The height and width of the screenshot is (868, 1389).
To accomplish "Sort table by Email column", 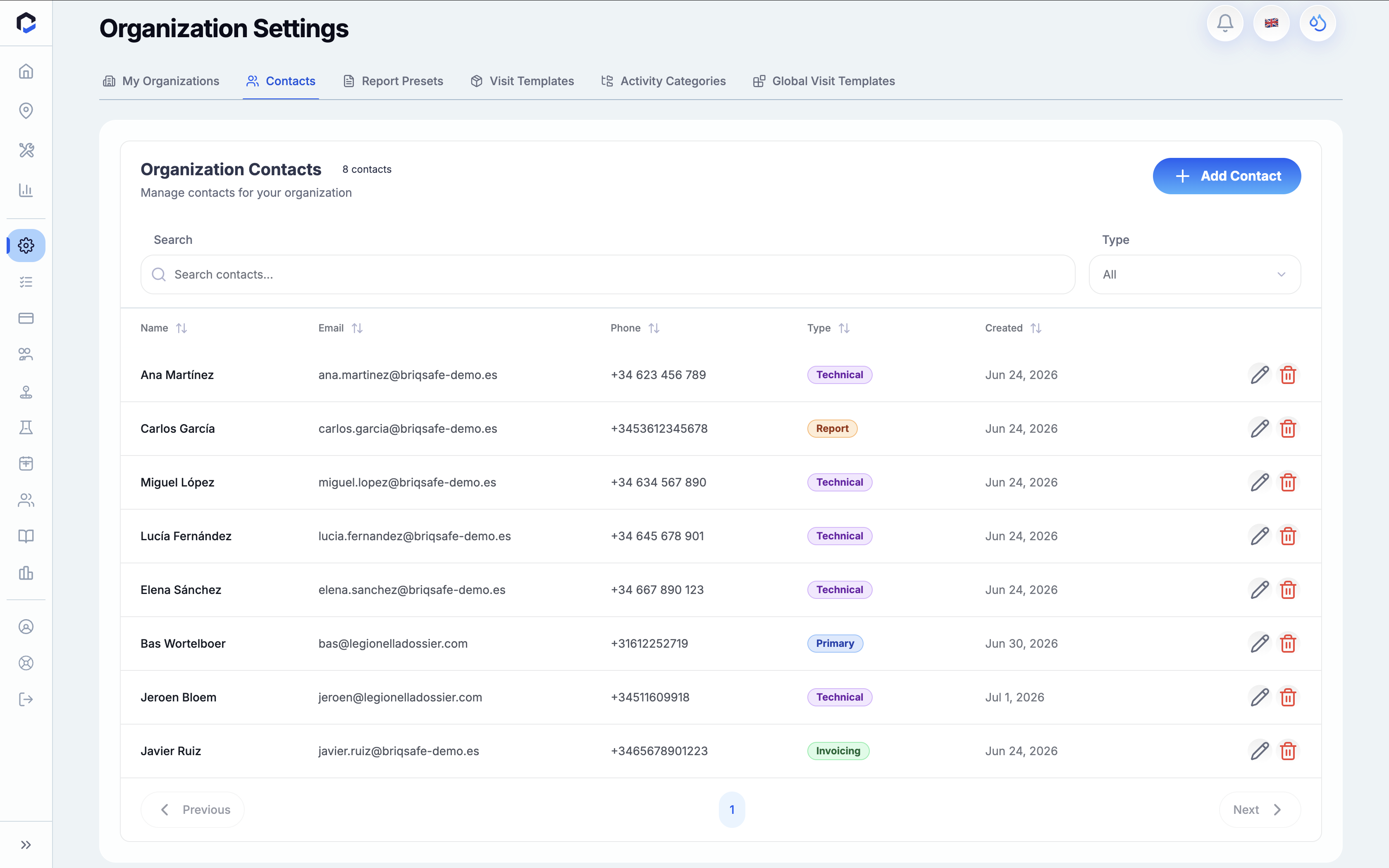I will pyautogui.click(x=357, y=328).
